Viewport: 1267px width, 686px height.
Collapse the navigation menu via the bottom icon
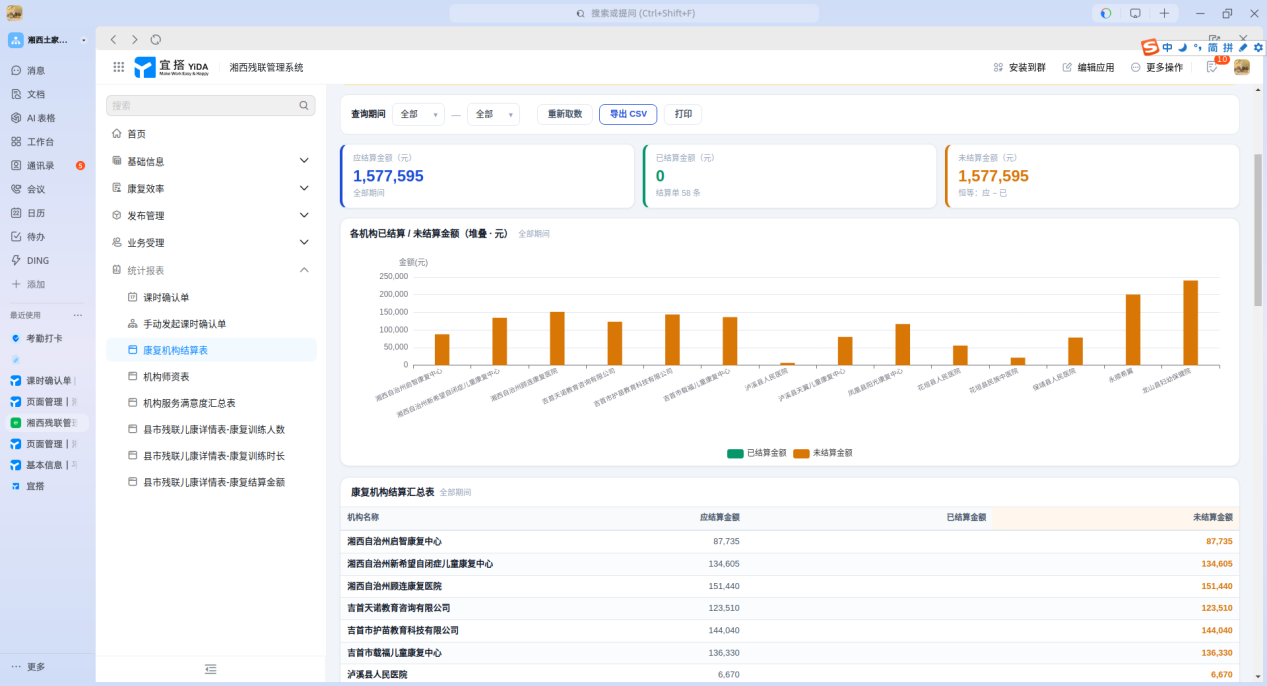pyautogui.click(x=211, y=669)
